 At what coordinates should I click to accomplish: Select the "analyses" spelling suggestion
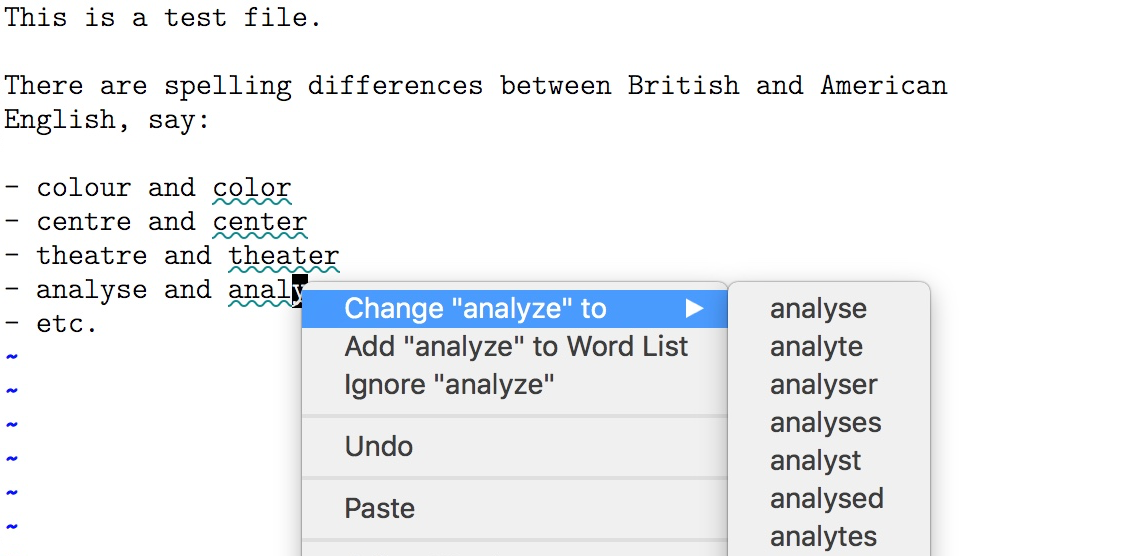tap(826, 423)
